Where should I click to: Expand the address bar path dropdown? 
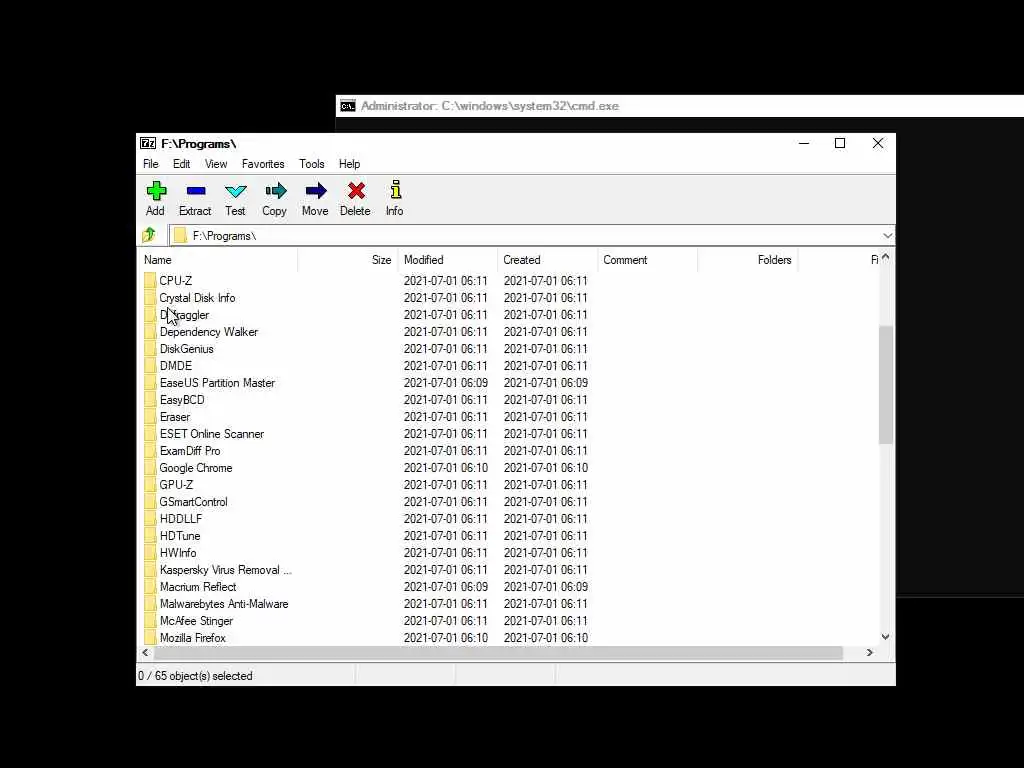point(887,236)
